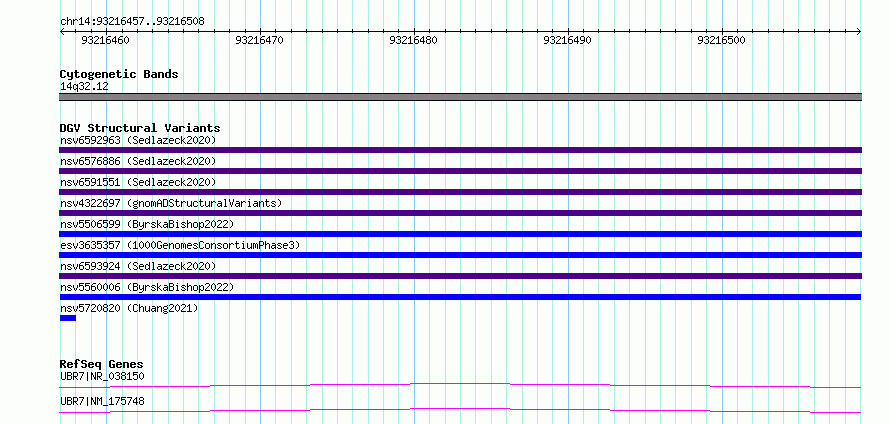Click the nsv6592963 (Sedlazeck2020) variant label
890x424 pixels.
(x=138, y=140)
